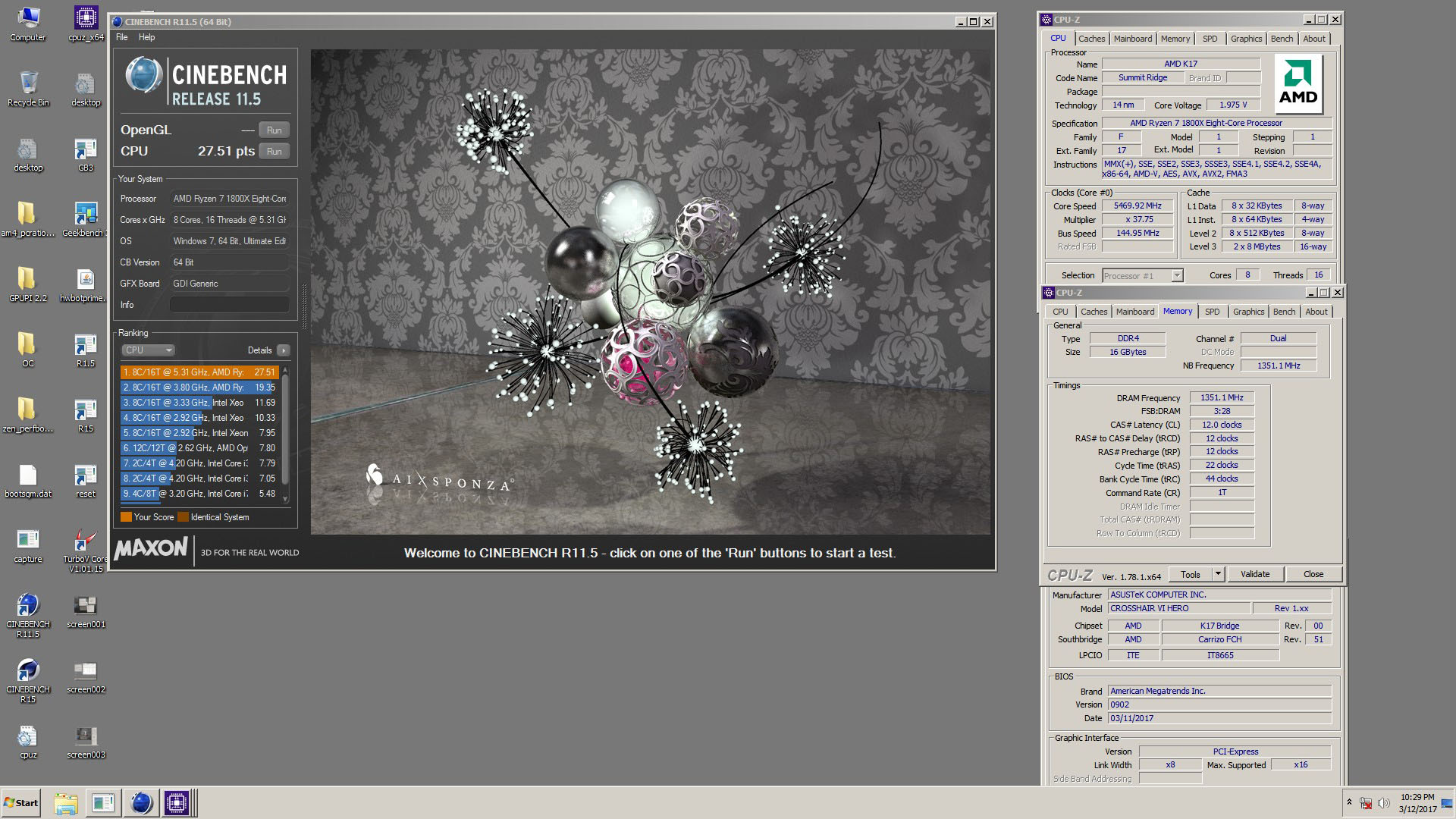Select the cpuz desktop icon
The width and height of the screenshot is (1456, 819).
(x=28, y=741)
